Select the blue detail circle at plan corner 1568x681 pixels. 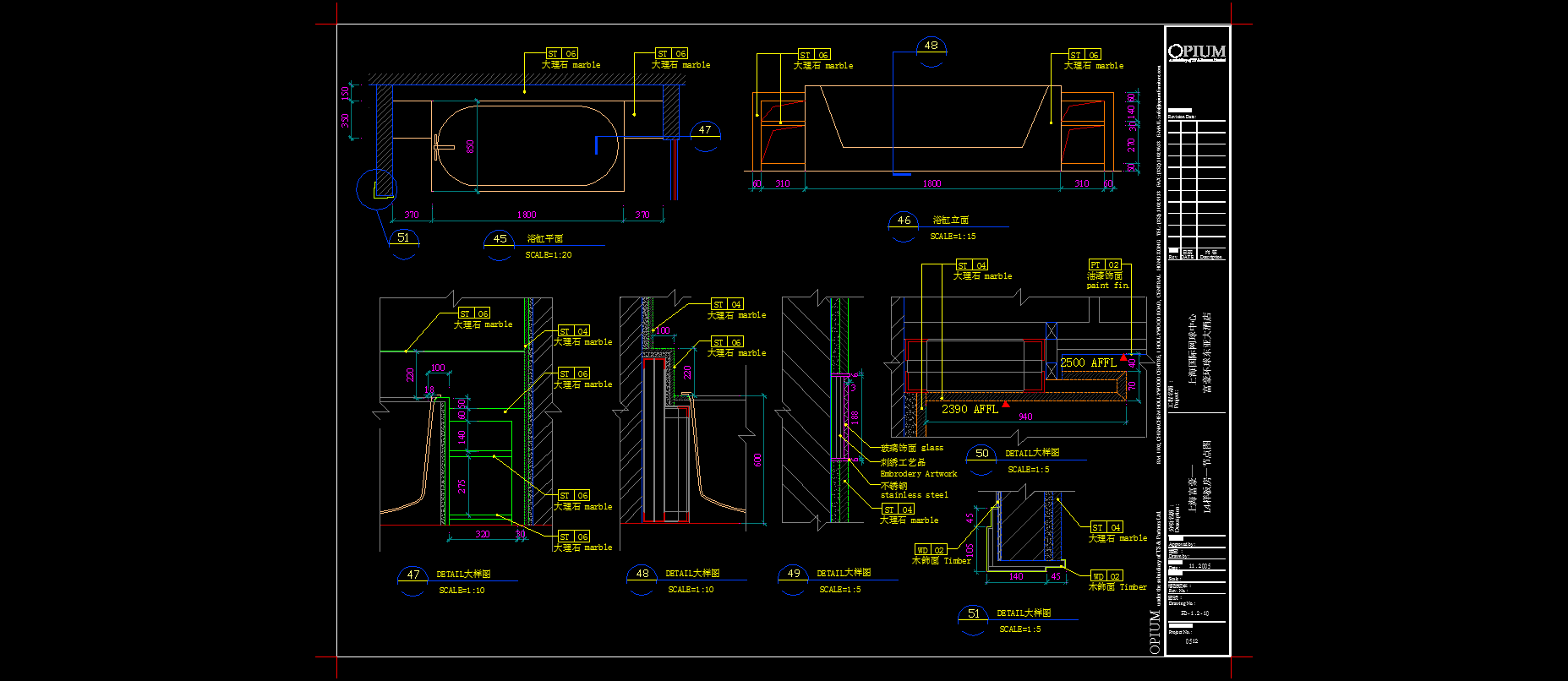(x=376, y=189)
